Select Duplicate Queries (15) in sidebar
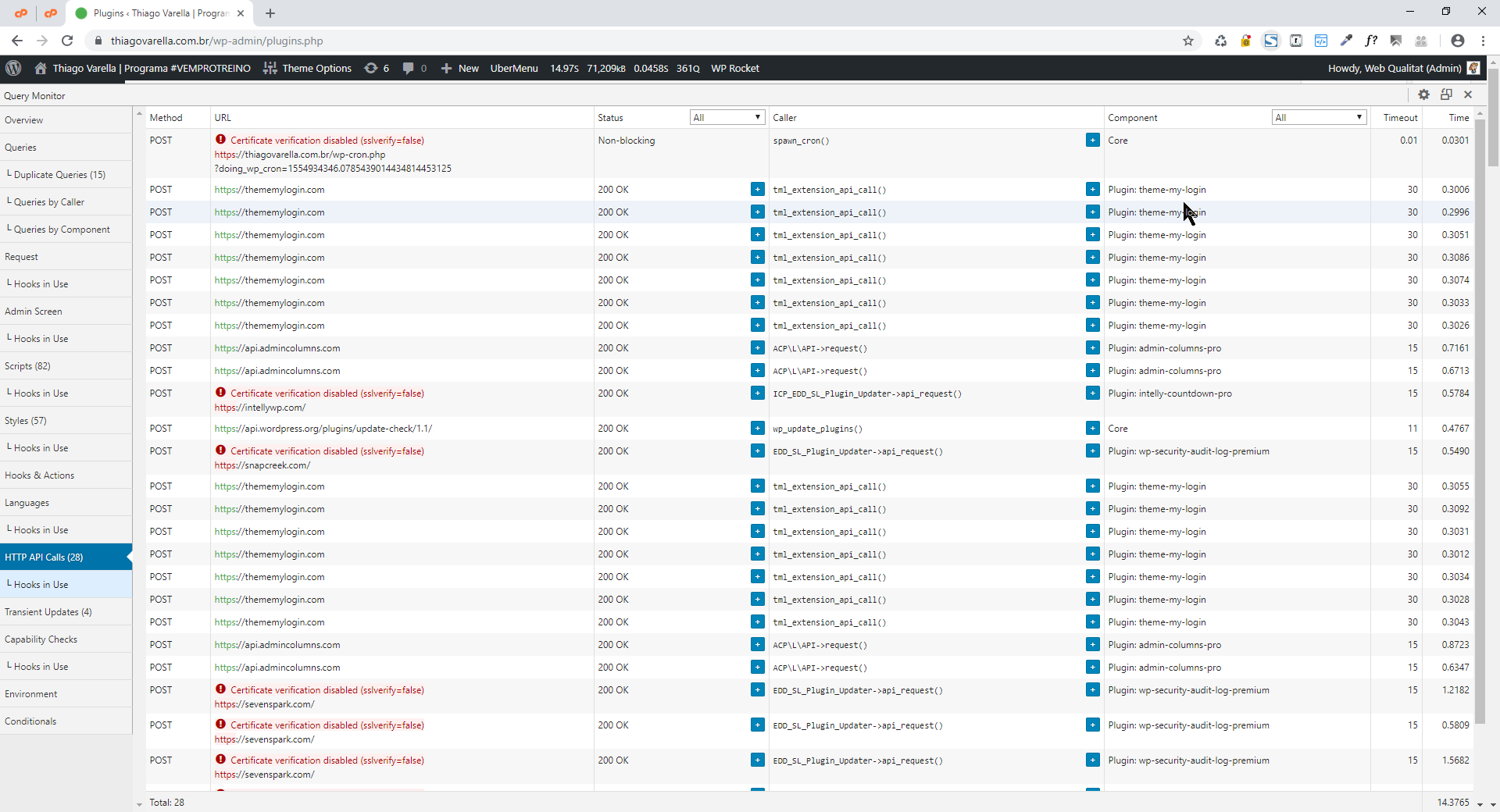The image size is (1500, 812). pos(59,175)
